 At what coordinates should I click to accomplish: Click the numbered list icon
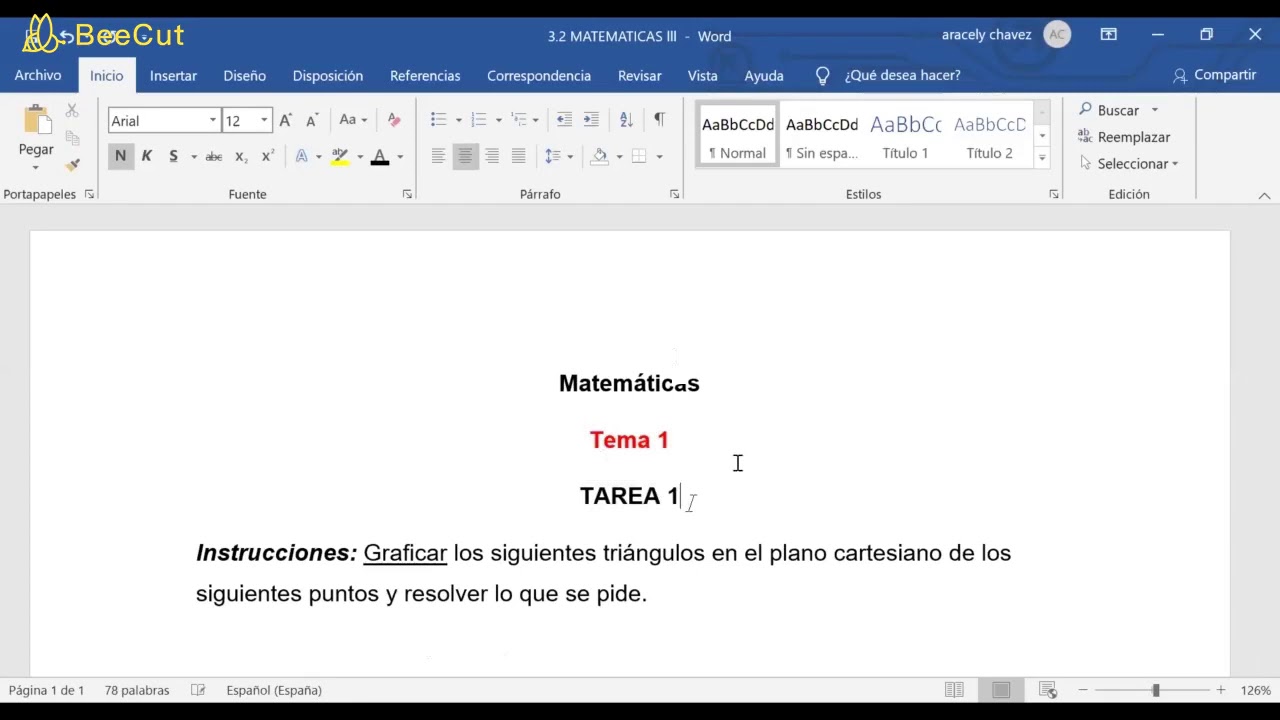[479, 120]
